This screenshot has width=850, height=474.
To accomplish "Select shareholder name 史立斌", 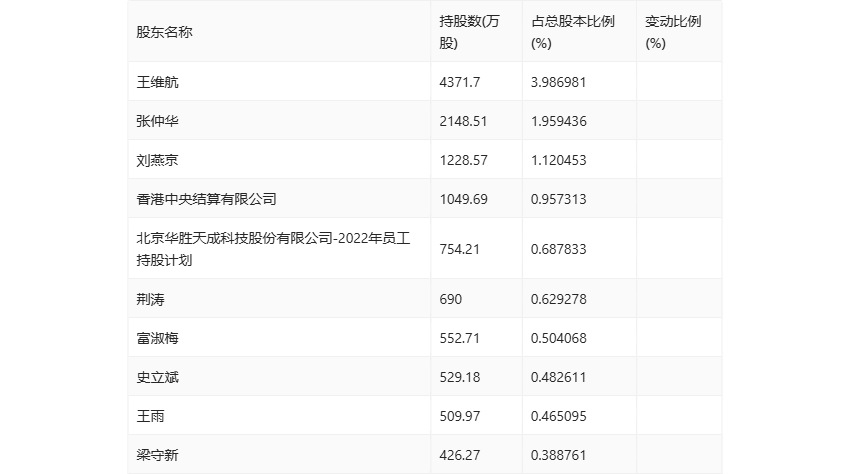I will point(157,377).
